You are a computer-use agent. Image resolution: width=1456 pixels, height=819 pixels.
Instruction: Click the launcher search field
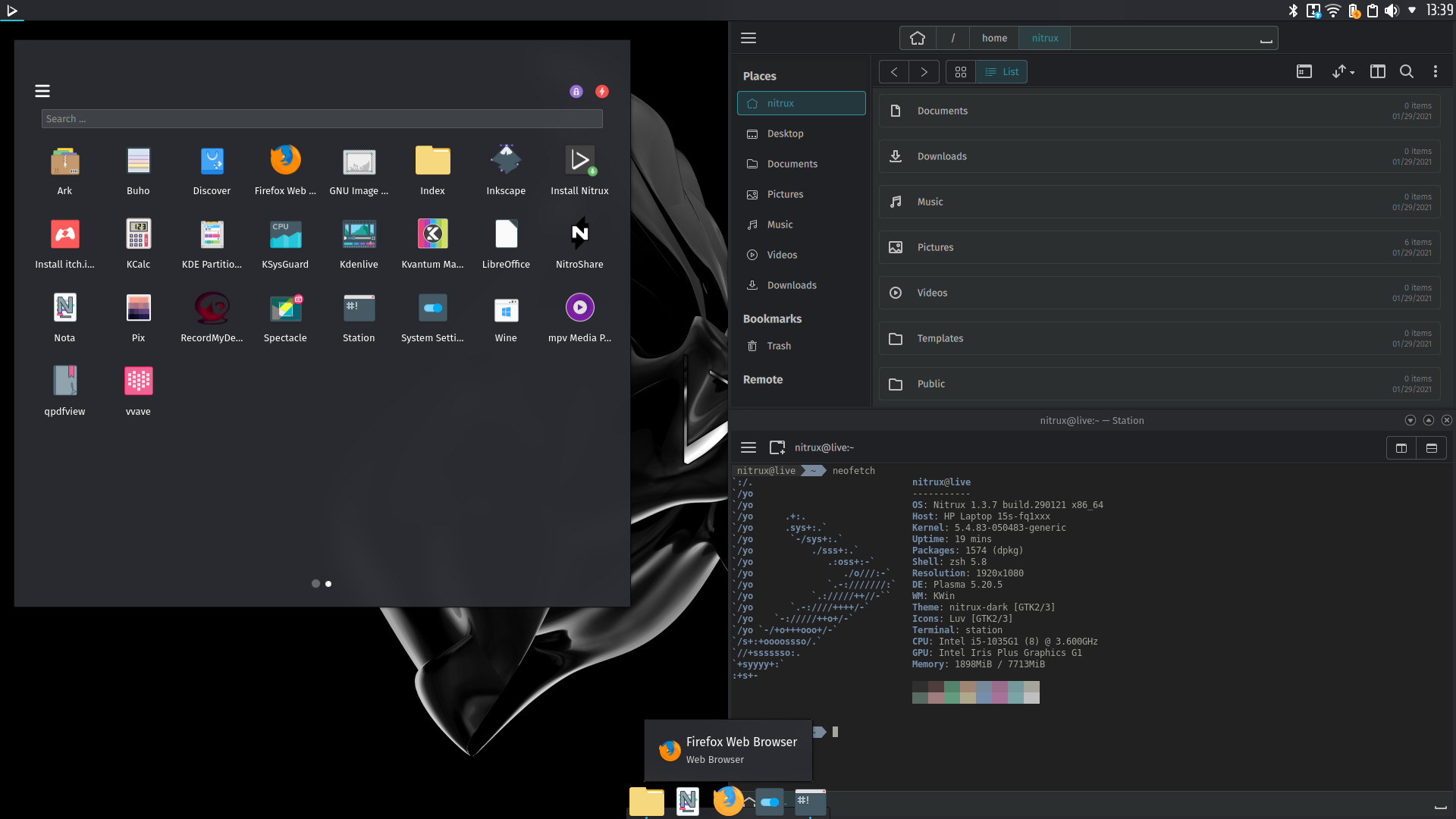(322, 118)
